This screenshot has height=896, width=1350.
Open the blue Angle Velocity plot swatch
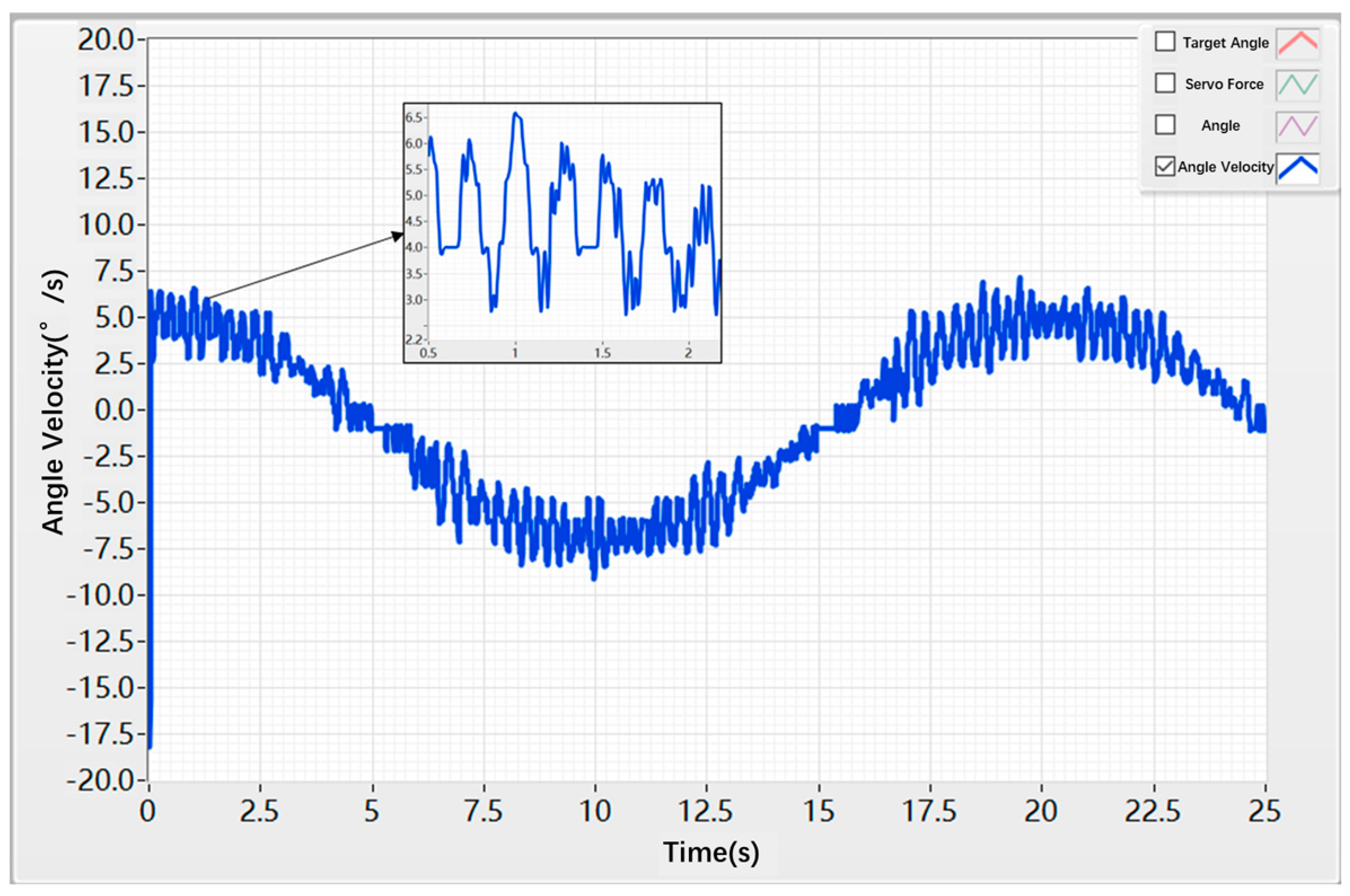coord(1298,168)
